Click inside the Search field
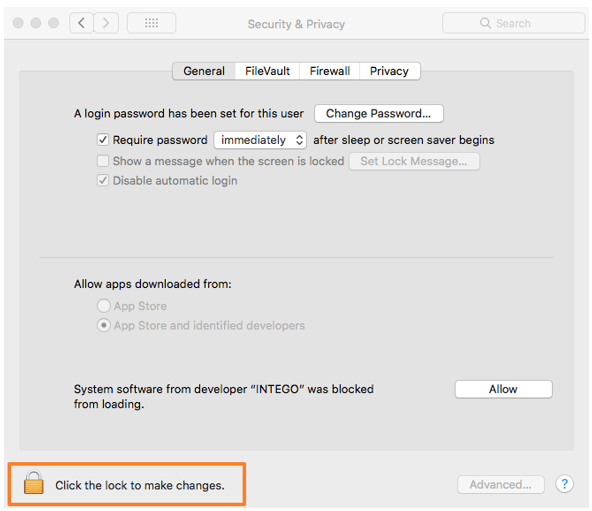The height and width of the screenshot is (511, 592). pyautogui.click(x=513, y=23)
